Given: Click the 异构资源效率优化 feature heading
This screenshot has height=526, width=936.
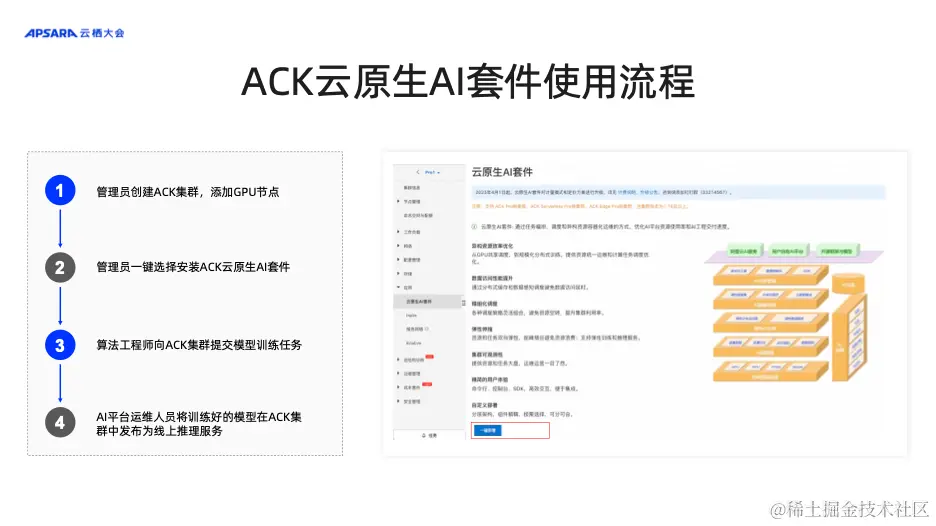Looking at the screenshot, I should [492, 246].
